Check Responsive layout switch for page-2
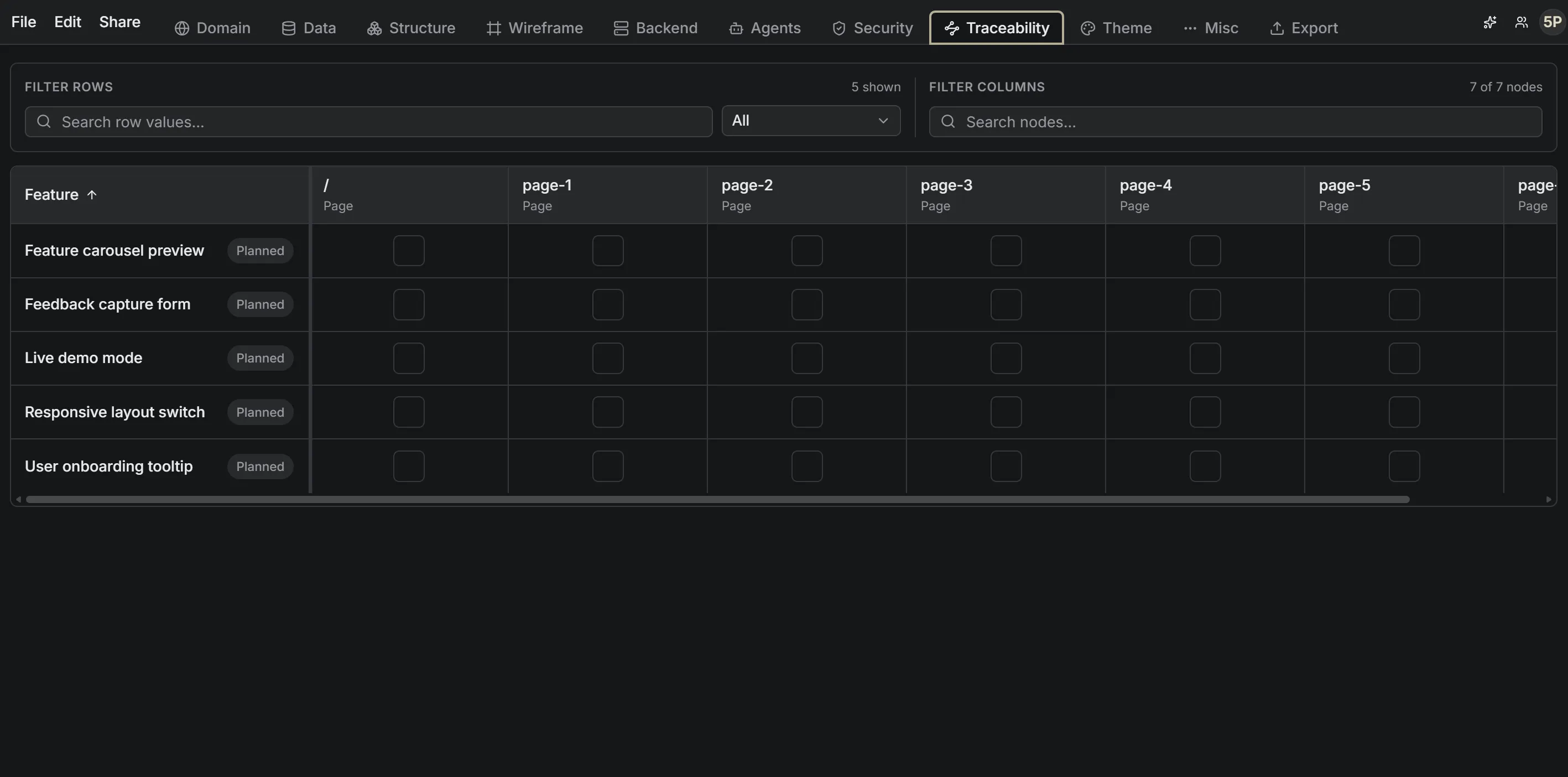 [x=806, y=412]
